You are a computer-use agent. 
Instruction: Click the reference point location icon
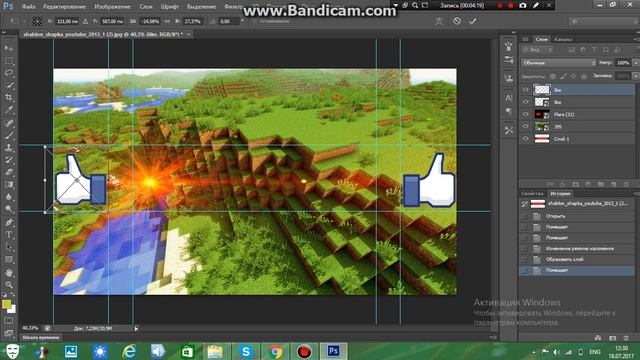(x=37, y=21)
